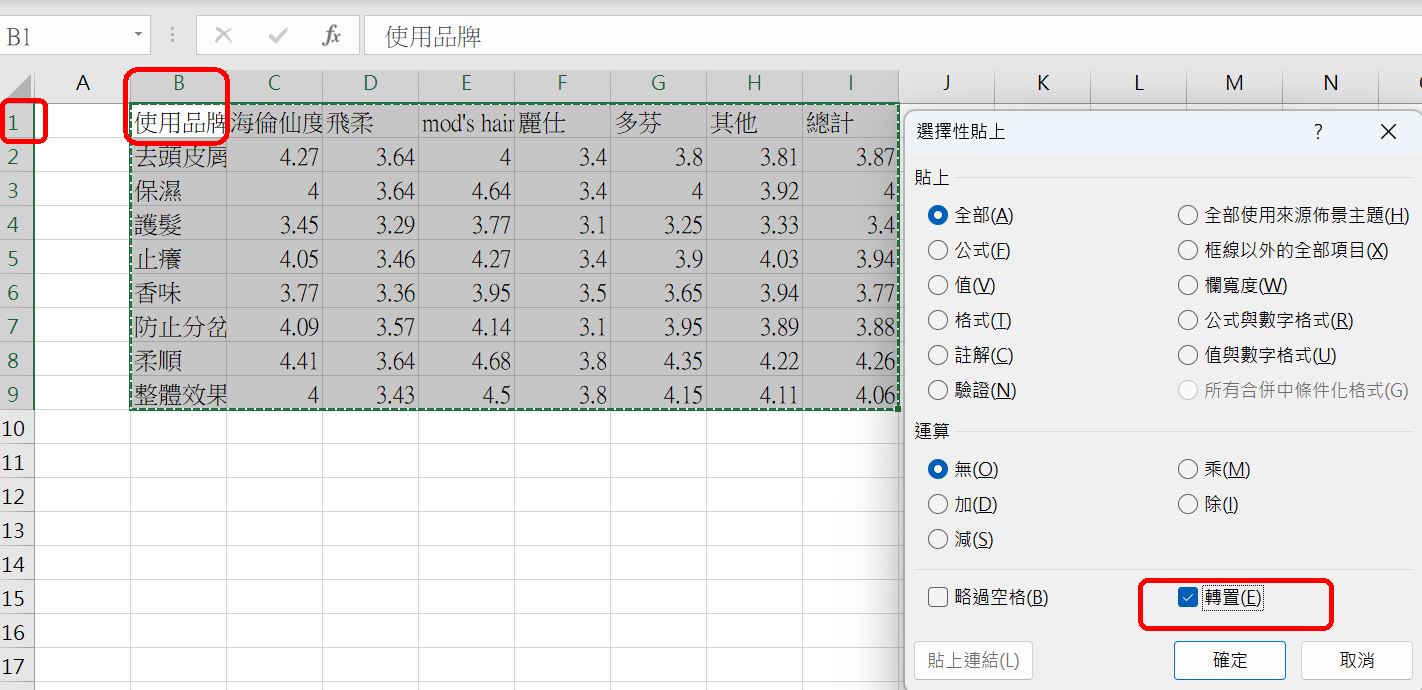
Task: Click cell containing mod's hair
Action: (466, 123)
